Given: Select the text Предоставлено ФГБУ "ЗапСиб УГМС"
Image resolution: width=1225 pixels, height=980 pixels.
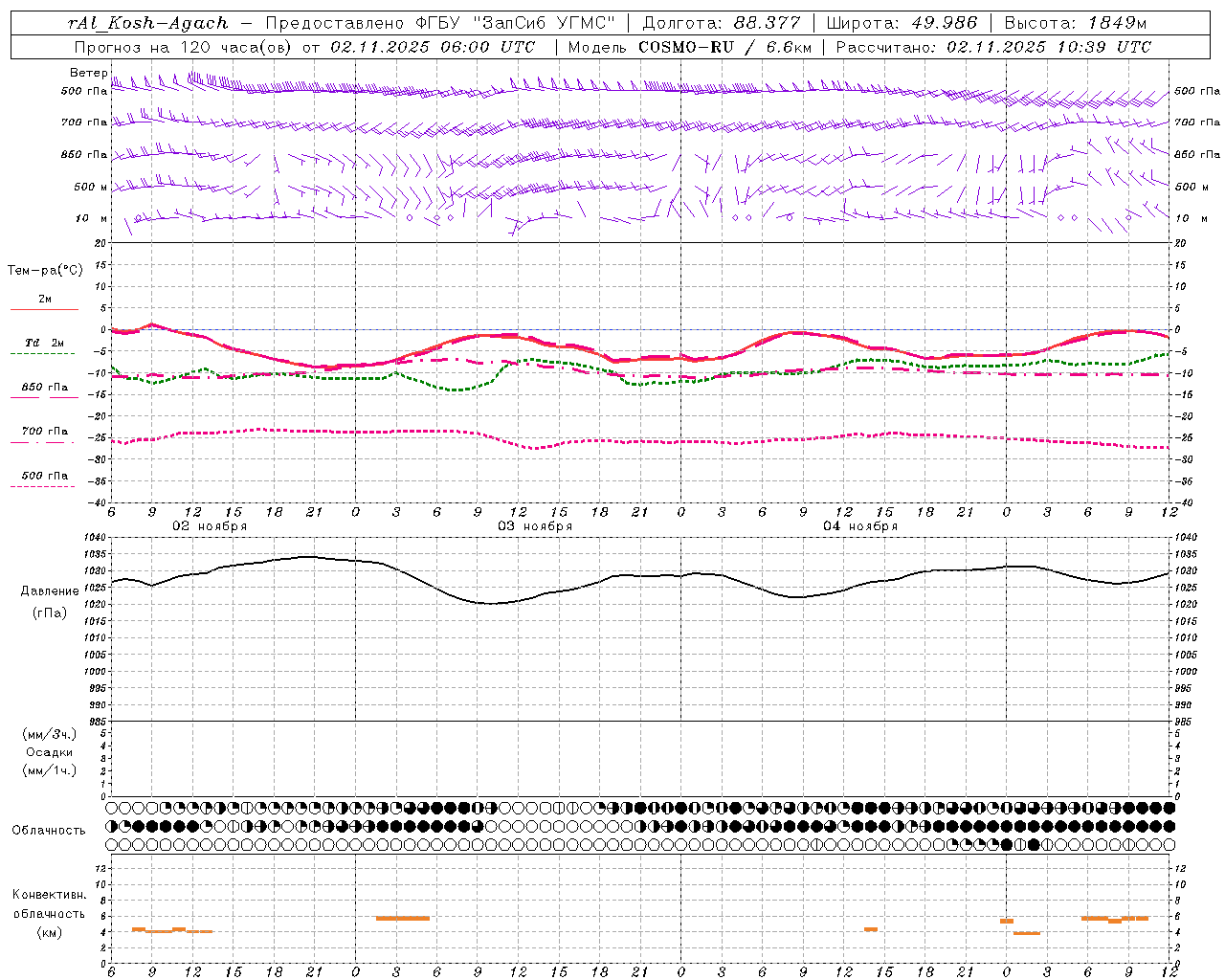Looking at the screenshot, I should click(x=441, y=23).
